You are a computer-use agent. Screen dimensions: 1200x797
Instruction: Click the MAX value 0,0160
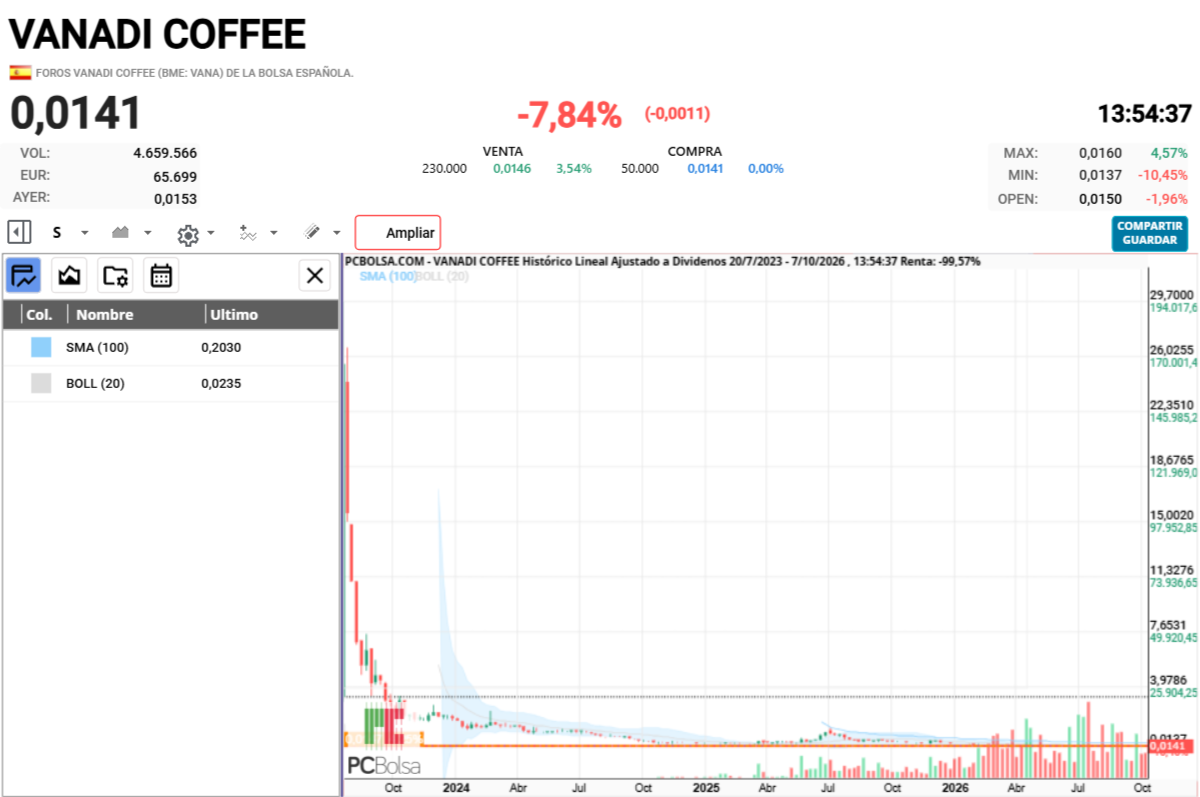tap(1100, 153)
